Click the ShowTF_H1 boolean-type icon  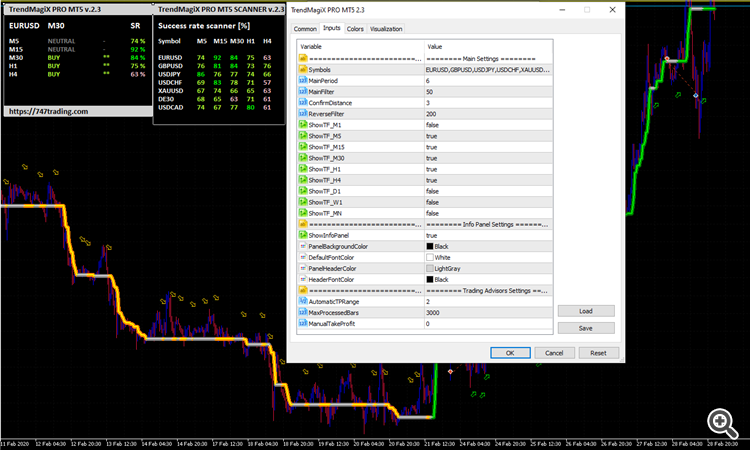click(303, 168)
